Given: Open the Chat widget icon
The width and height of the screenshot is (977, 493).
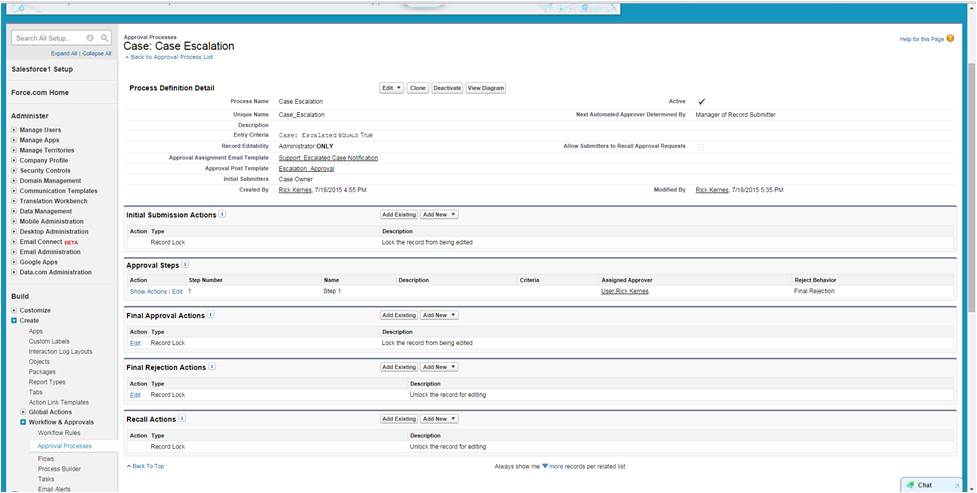Looking at the screenshot, I should [909, 485].
